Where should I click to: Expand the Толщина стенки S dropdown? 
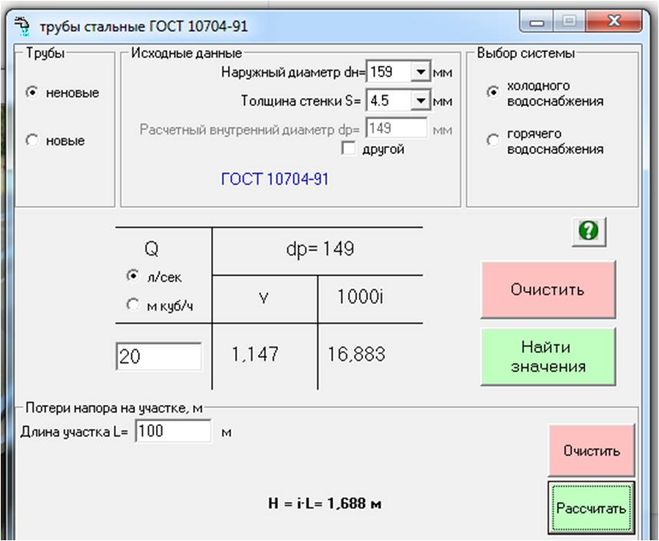tap(420, 101)
